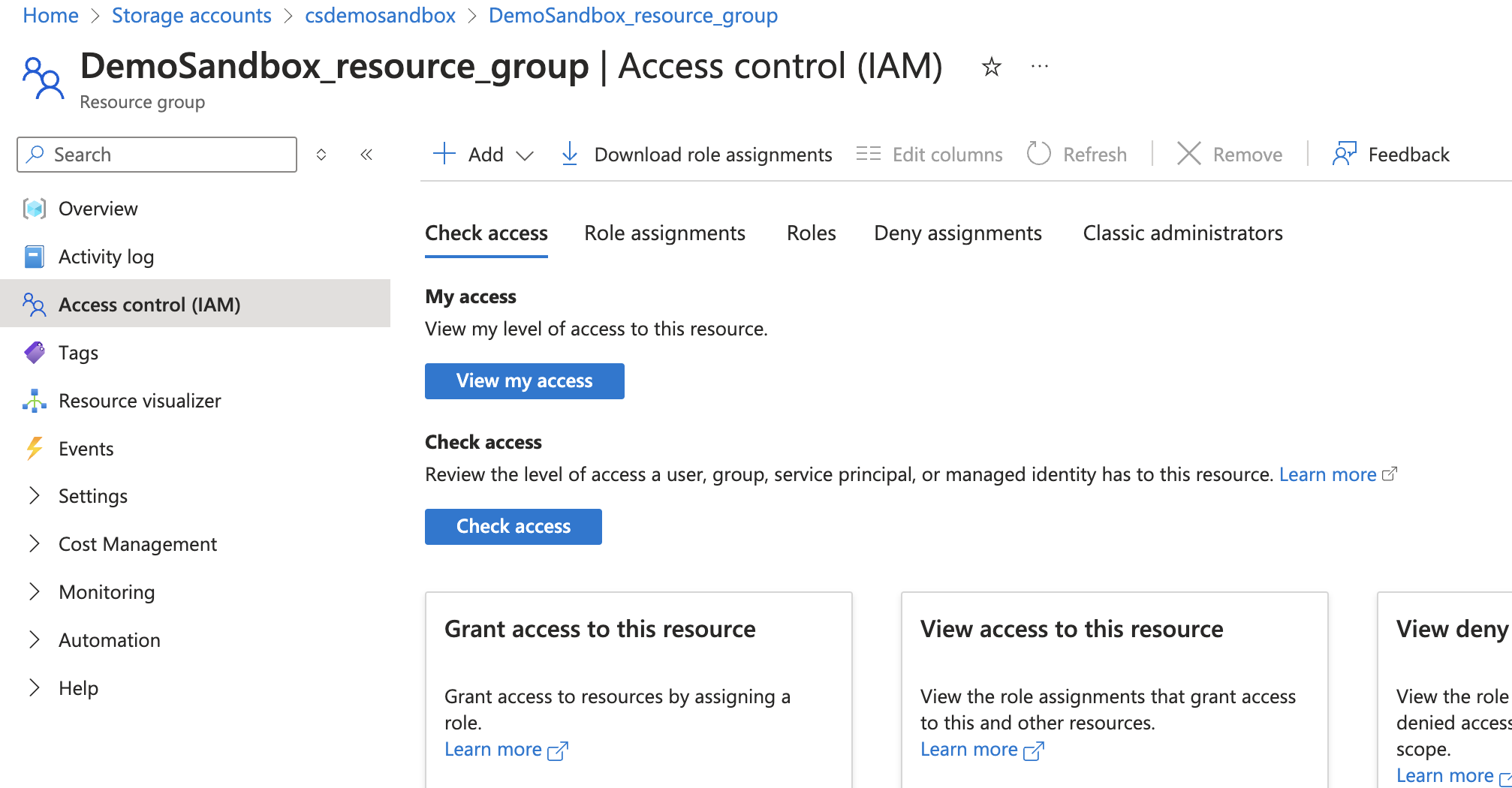Navigate to Storage accounts breadcrumb
The image size is (1512, 788).
coord(191,15)
